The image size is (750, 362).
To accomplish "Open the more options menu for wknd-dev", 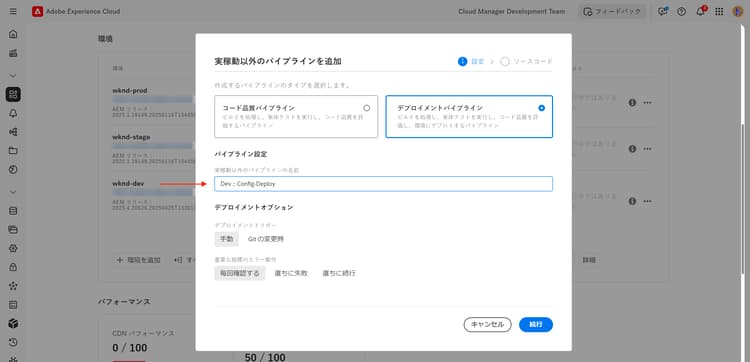I will [647, 201].
